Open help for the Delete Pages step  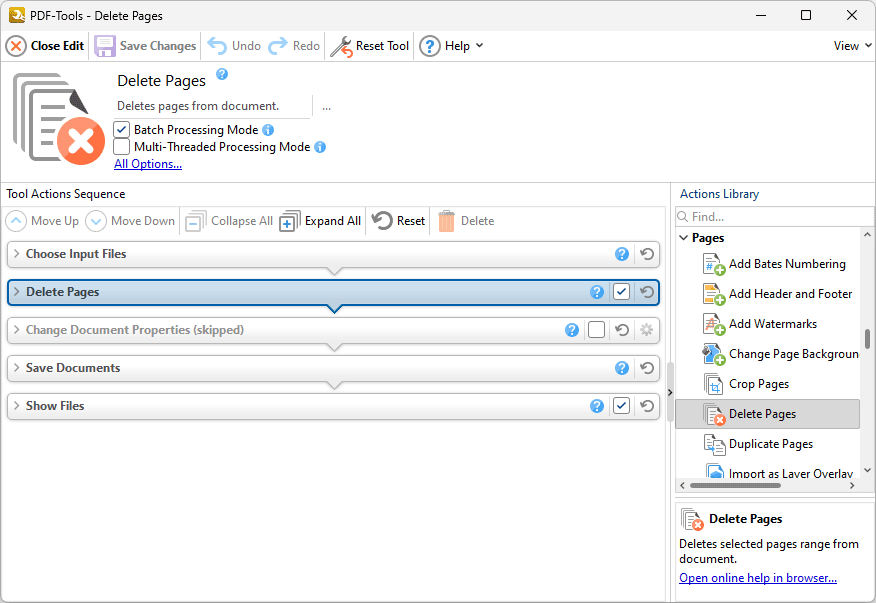pos(597,292)
